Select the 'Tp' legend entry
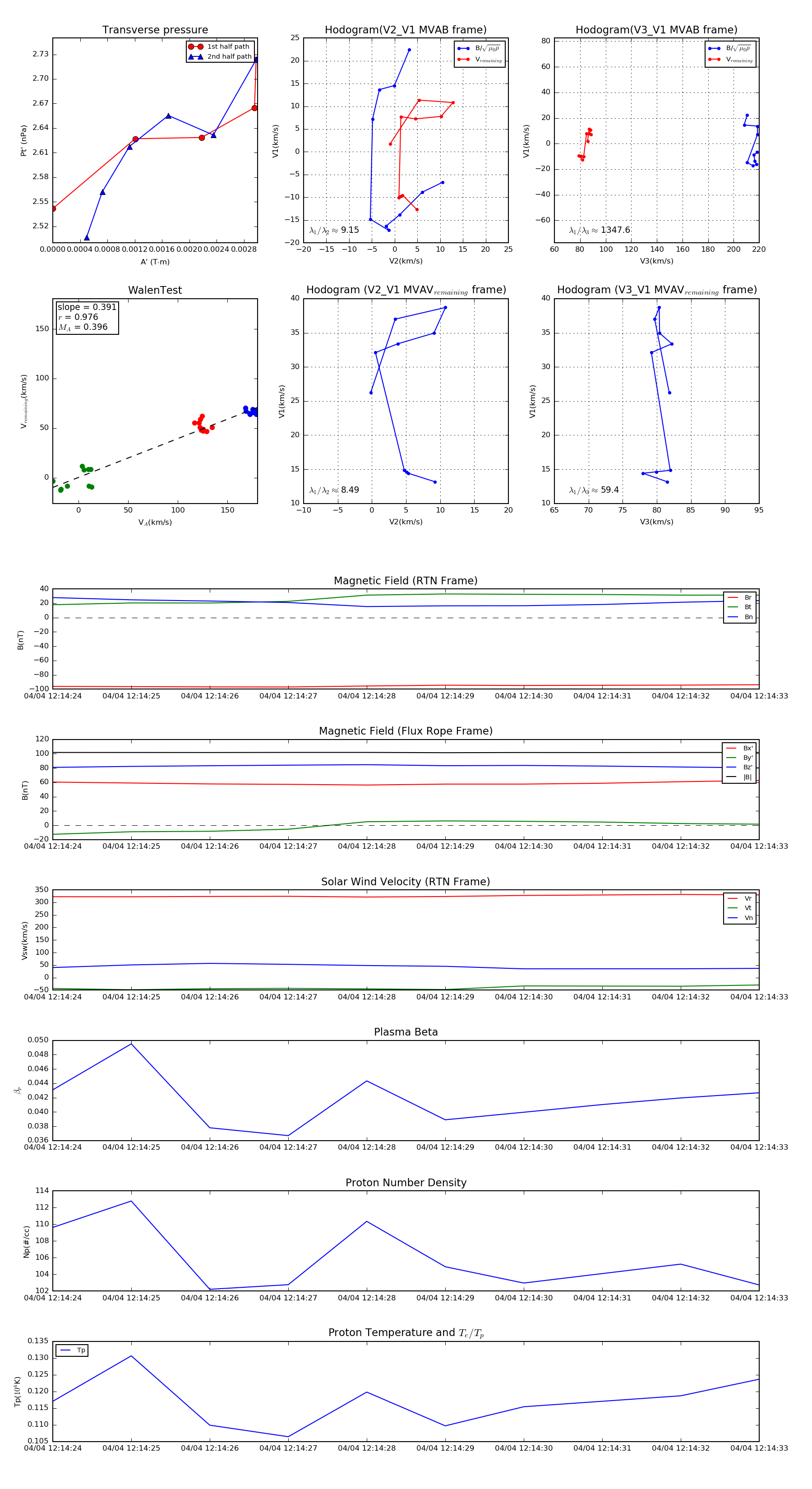Image resolution: width=812 pixels, height=1489 pixels. click(x=73, y=1350)
